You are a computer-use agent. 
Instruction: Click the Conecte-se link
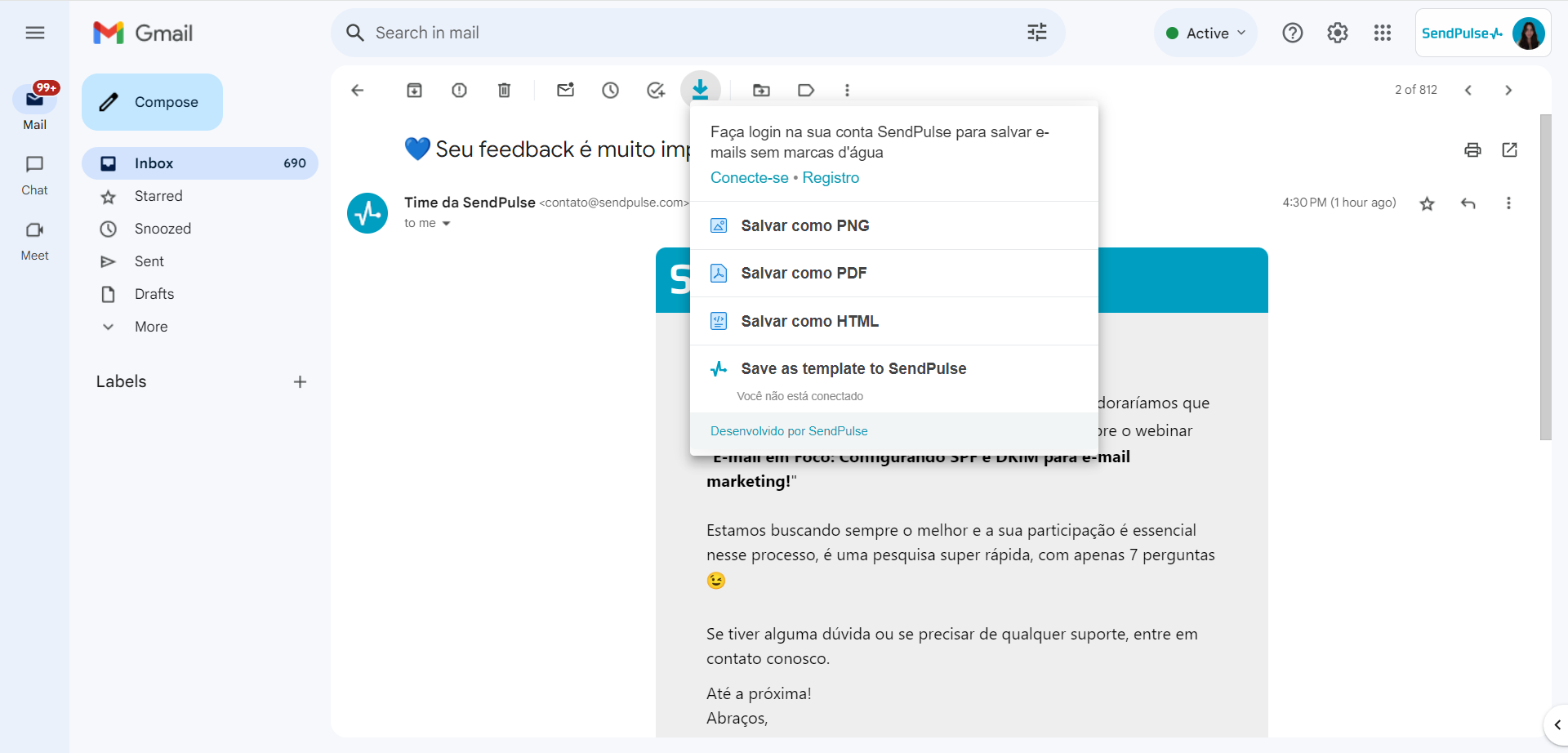click(749, 178)
